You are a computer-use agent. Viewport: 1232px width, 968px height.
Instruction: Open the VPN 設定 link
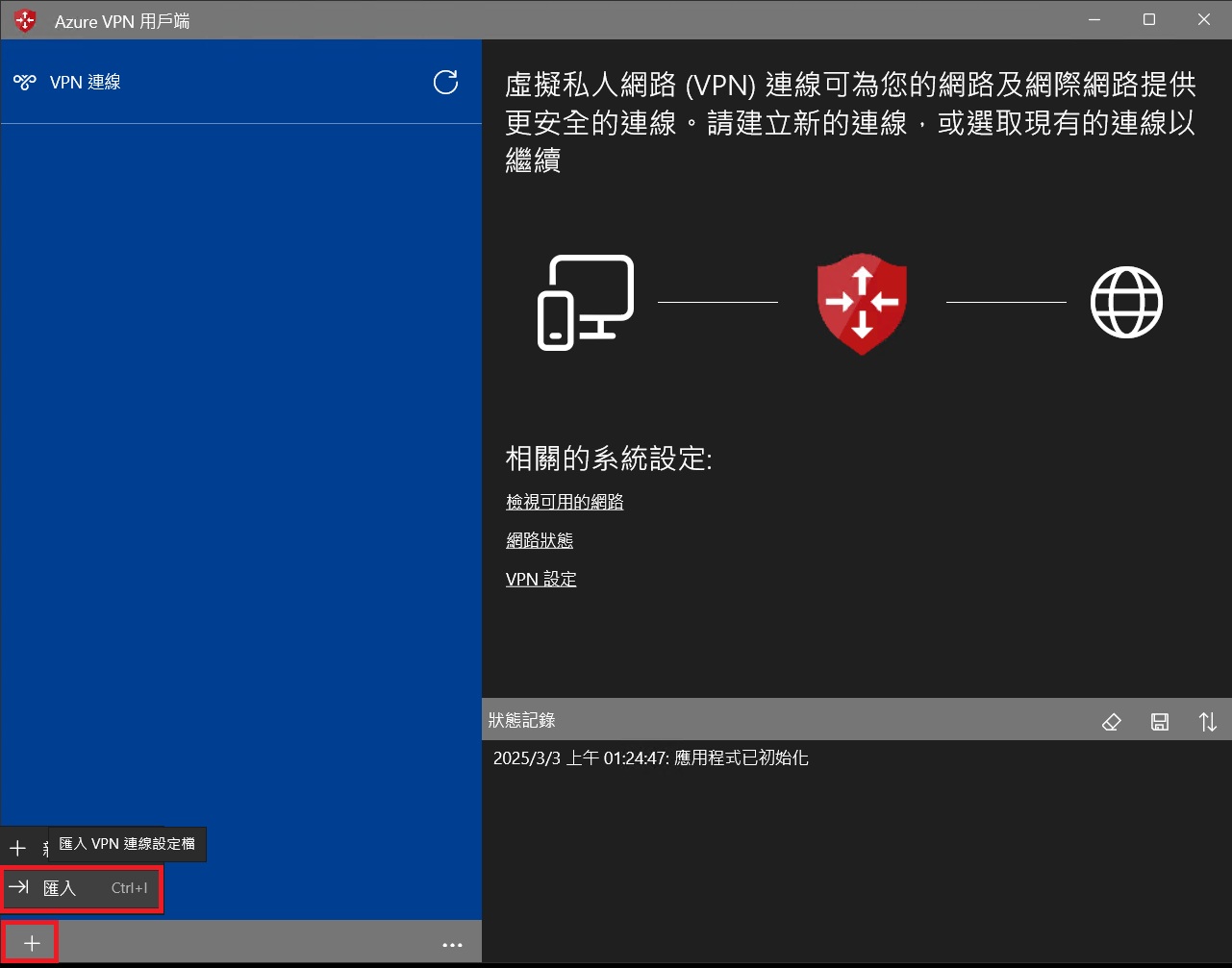(x=541, y=579)
